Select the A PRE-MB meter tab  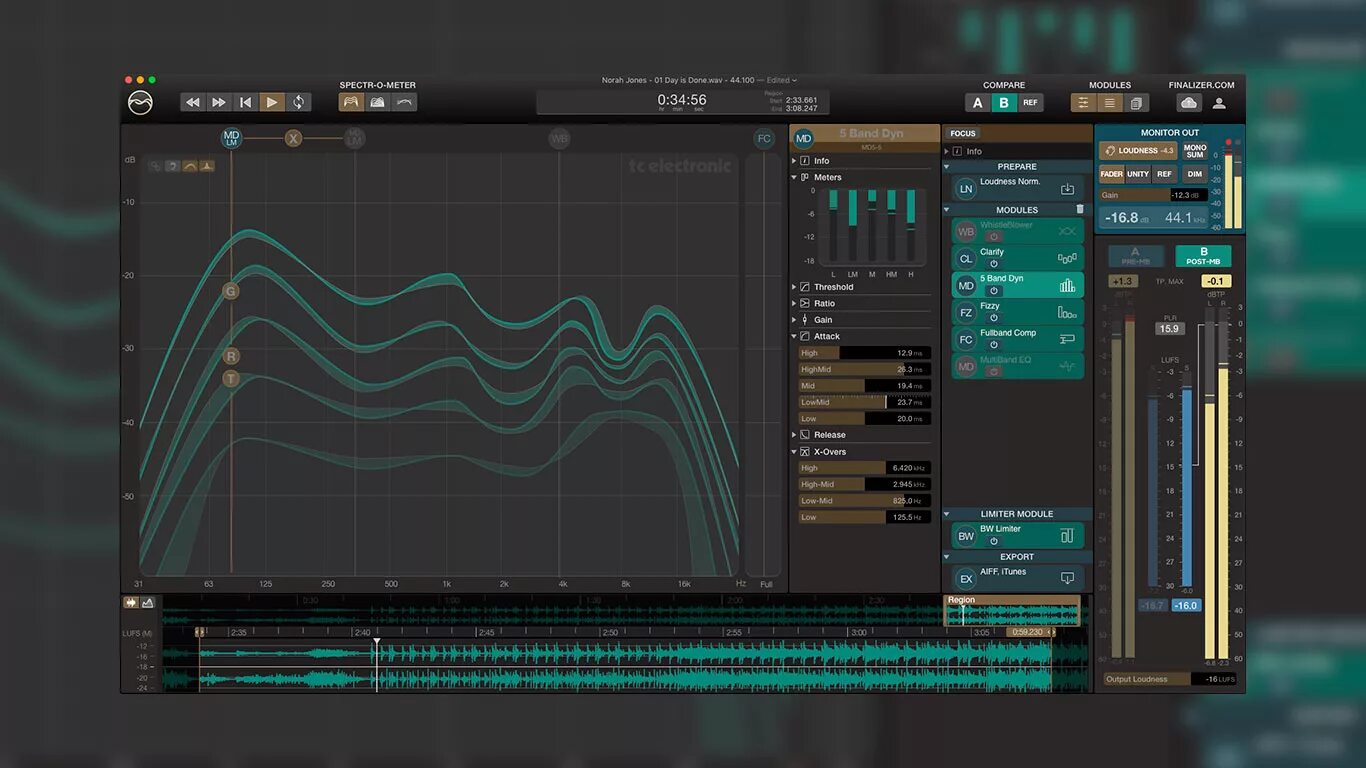tap(1135, 256)
